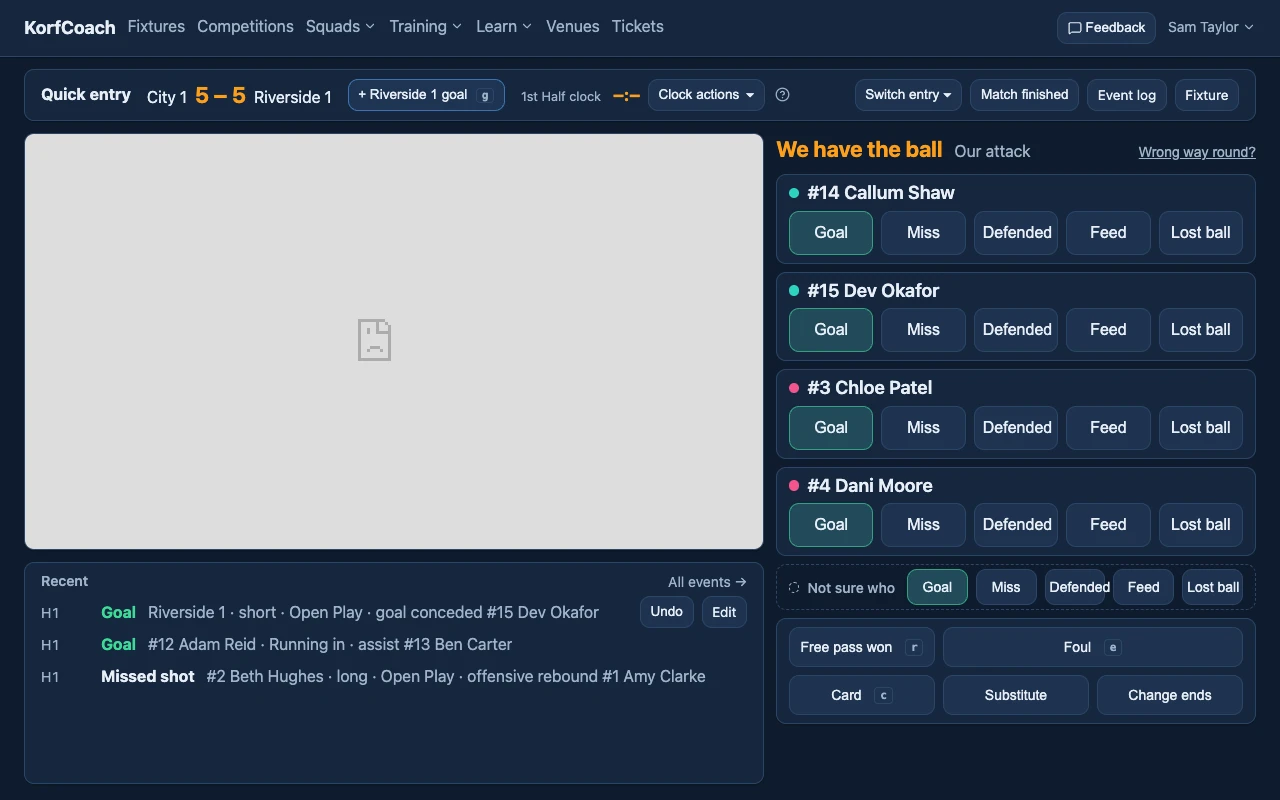Image resolution: width=1280 pixels, height=800 pixels.
Task: Expand the Training menu
Action: point(426,27)
